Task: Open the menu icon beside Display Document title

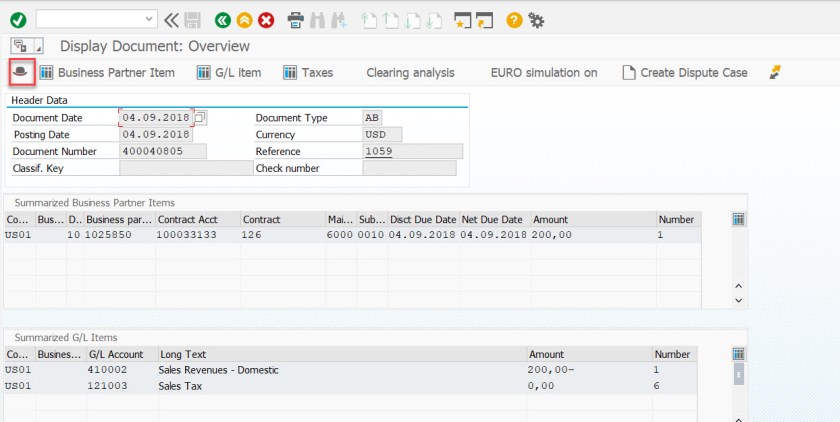Action: point(27,46)
